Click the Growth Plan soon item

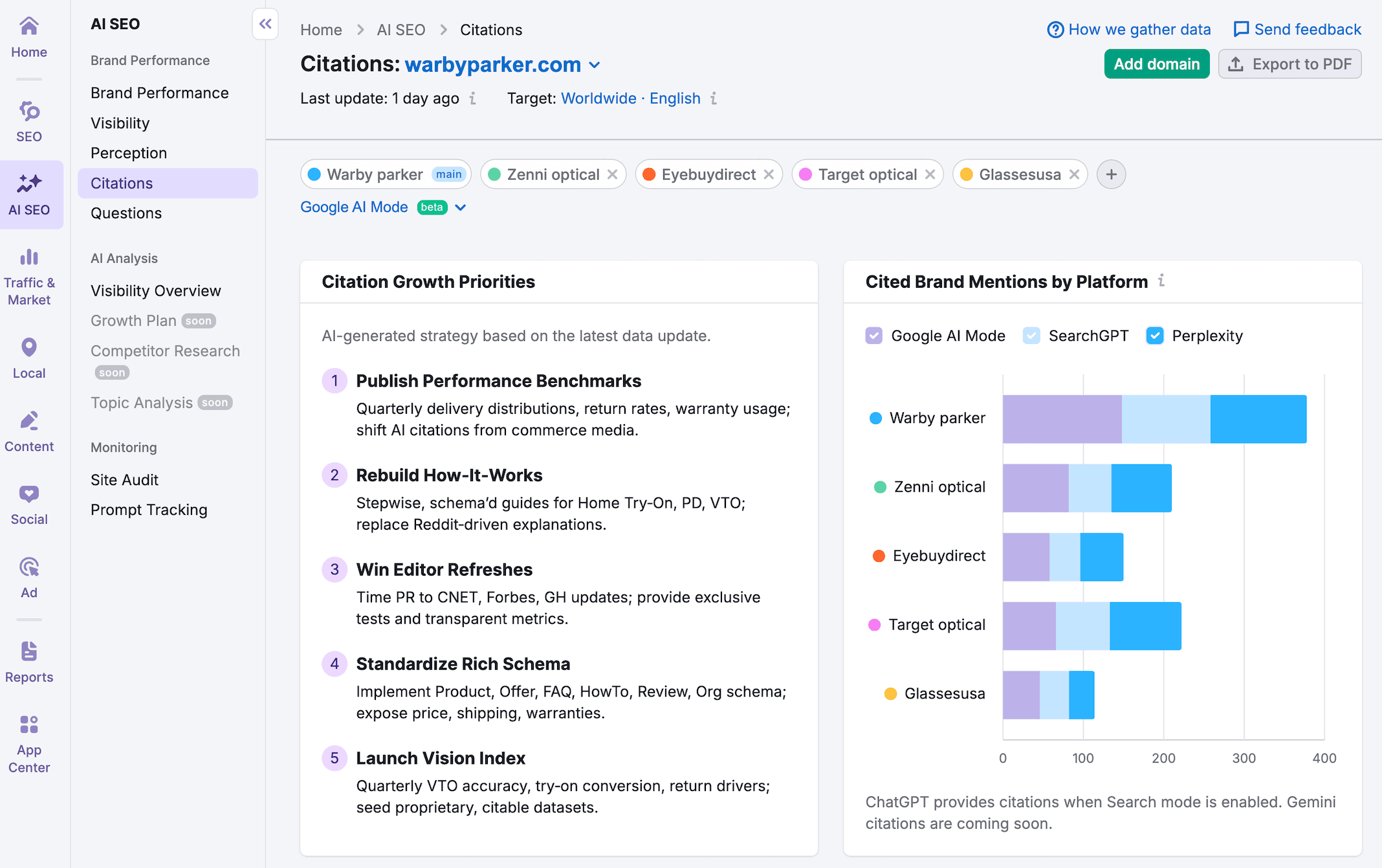pyautogui.click(x=153, y=321)
